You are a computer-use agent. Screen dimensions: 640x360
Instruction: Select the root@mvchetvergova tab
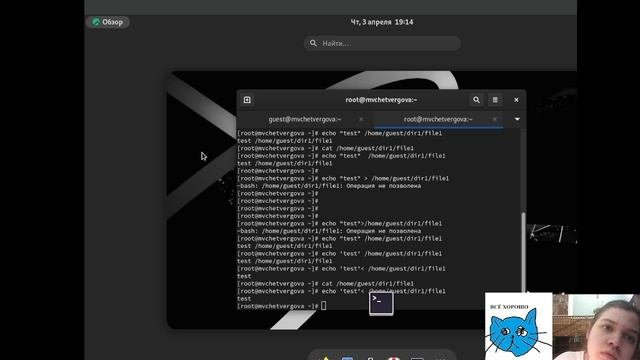click(438, 119)
